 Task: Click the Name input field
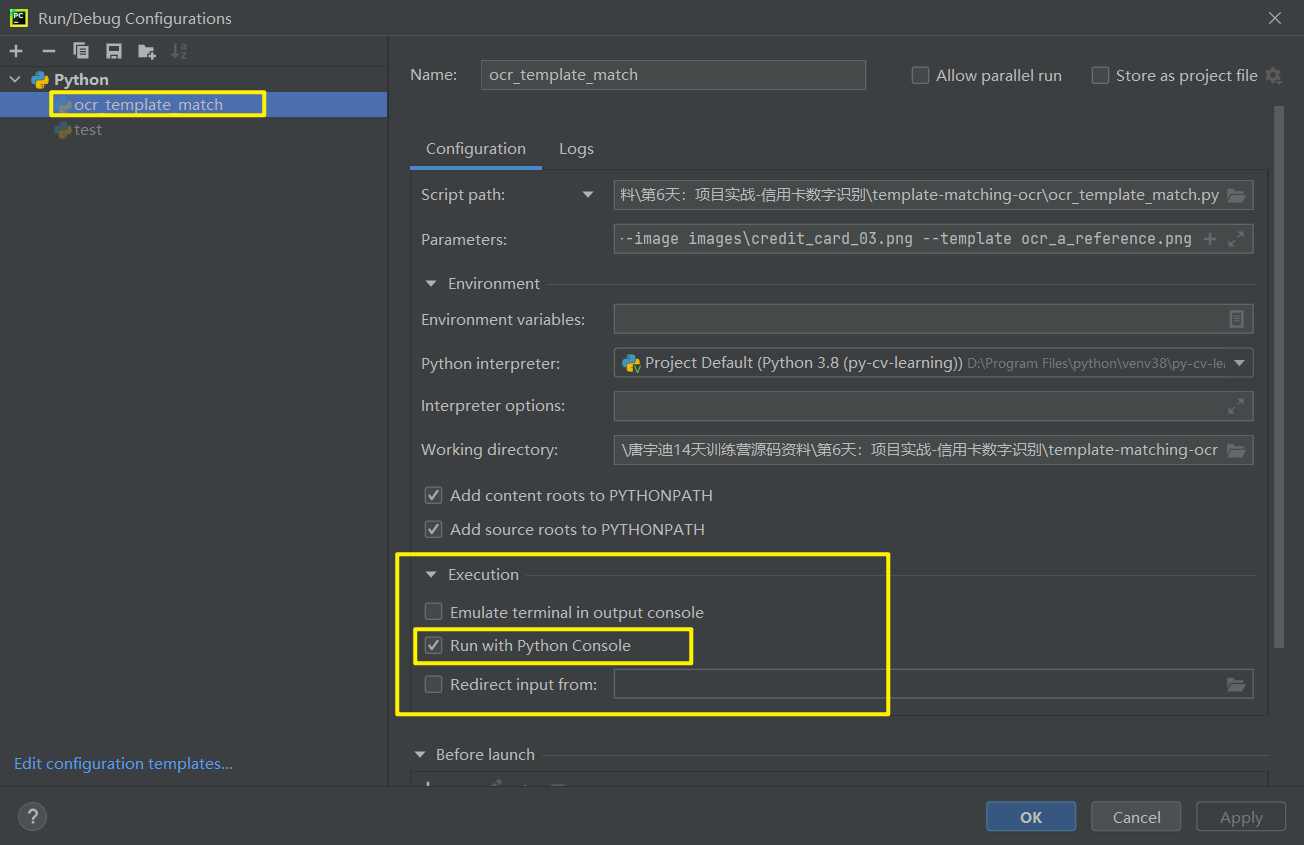673,75
